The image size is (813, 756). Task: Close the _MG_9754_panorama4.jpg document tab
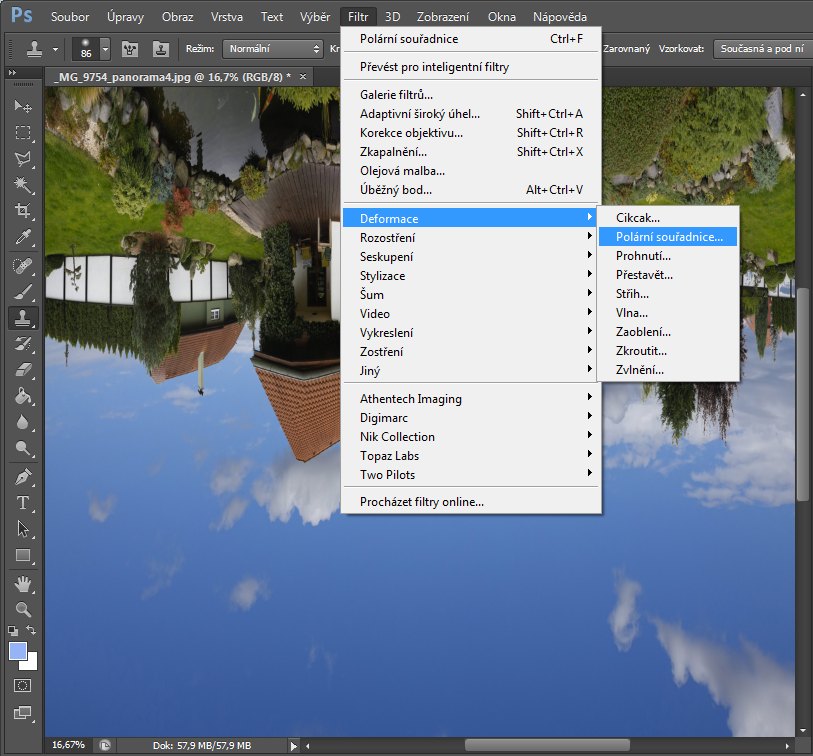(x=304, y=77)
